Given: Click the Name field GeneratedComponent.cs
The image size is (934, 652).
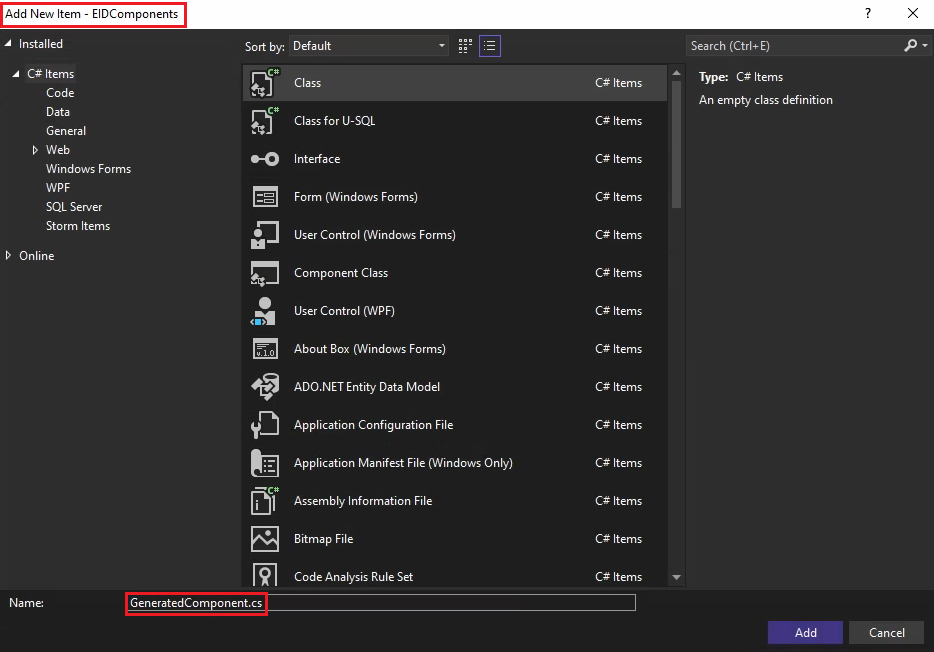Looking at the screenshot, I should coord(381,603).
